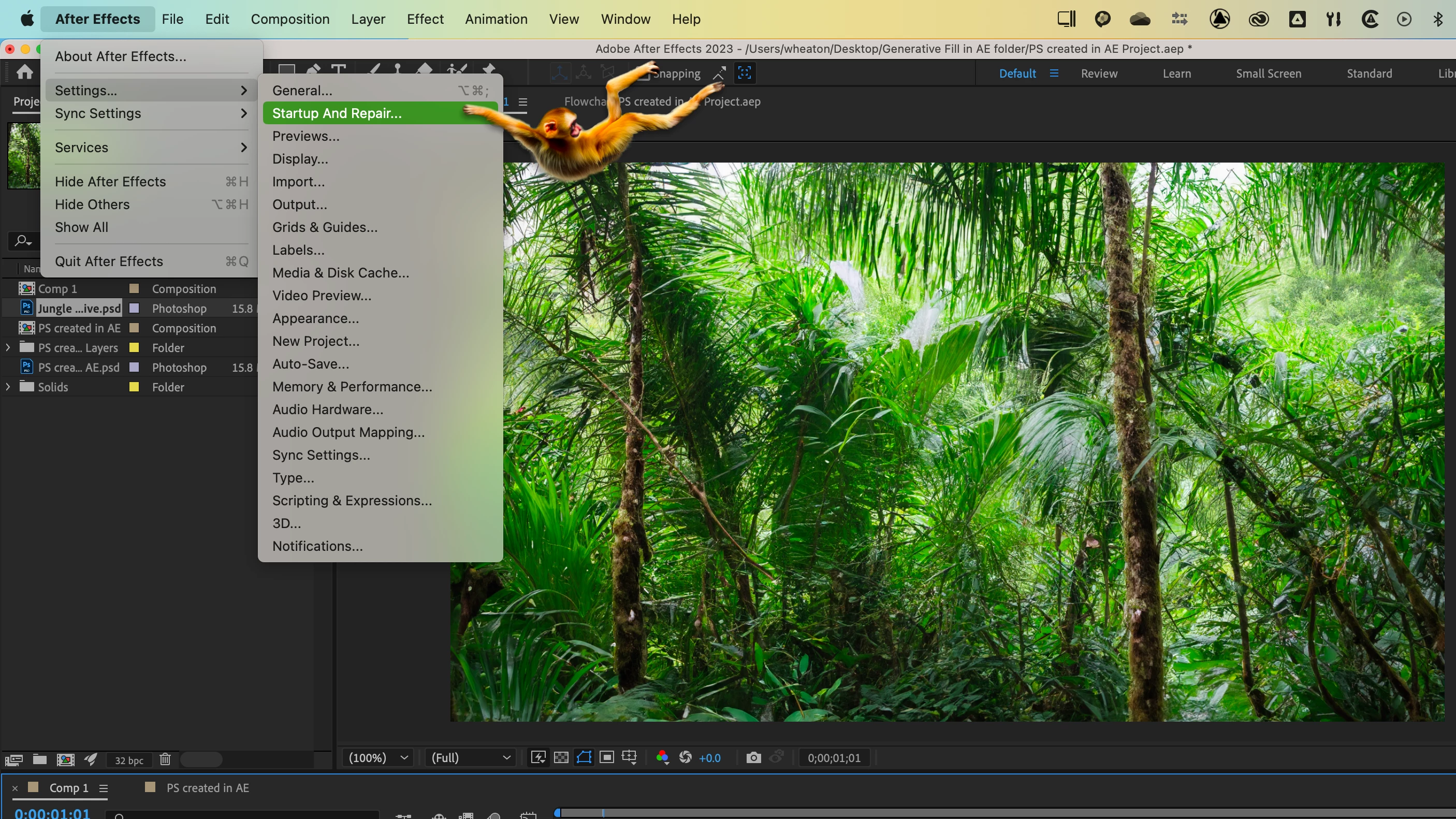The height and width of the screenshot is (819, 1456).
Task: Open the magnification ratio (100%) dropdown
Action: (x=377, y=757)
